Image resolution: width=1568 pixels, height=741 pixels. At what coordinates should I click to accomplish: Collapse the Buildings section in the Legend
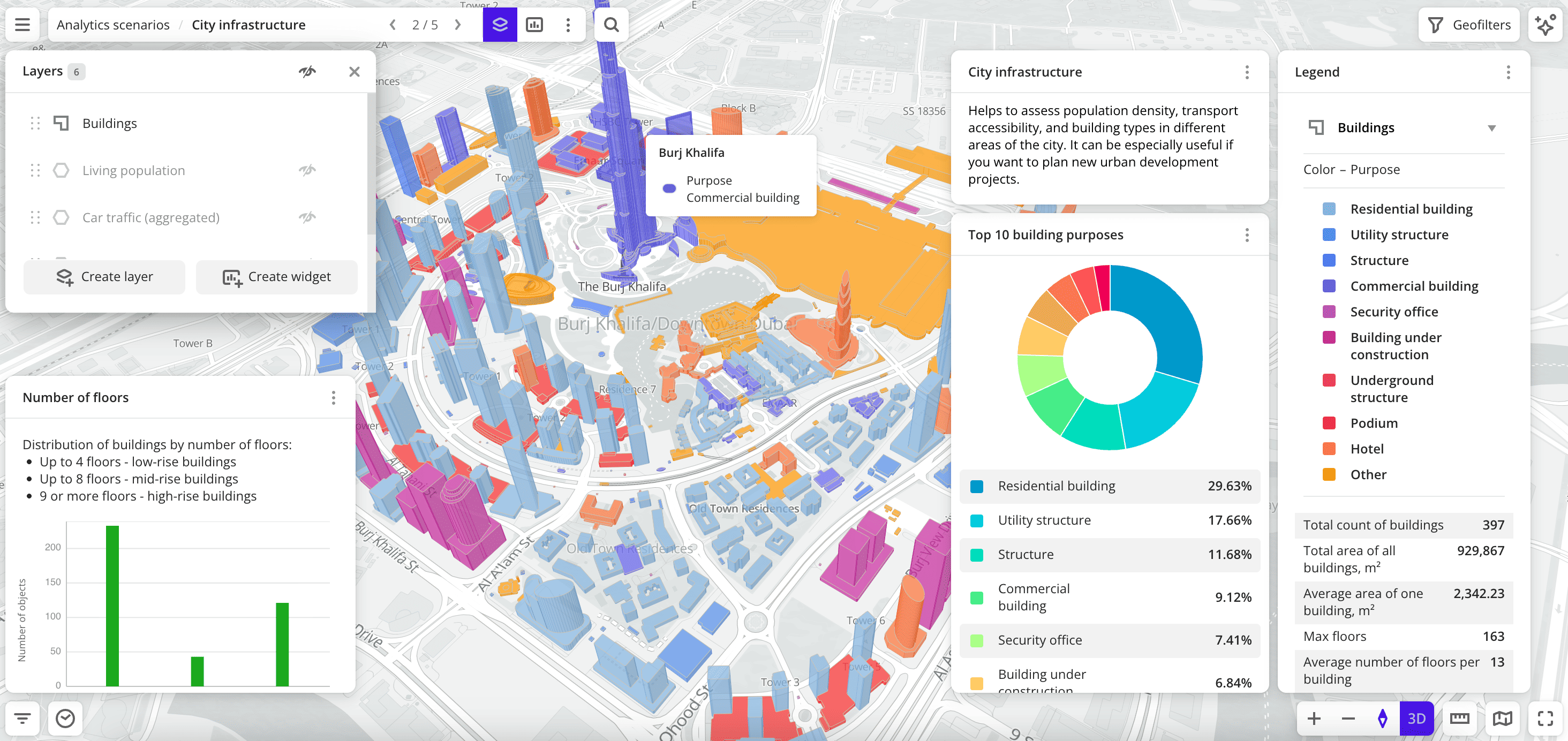(1492, 128)
